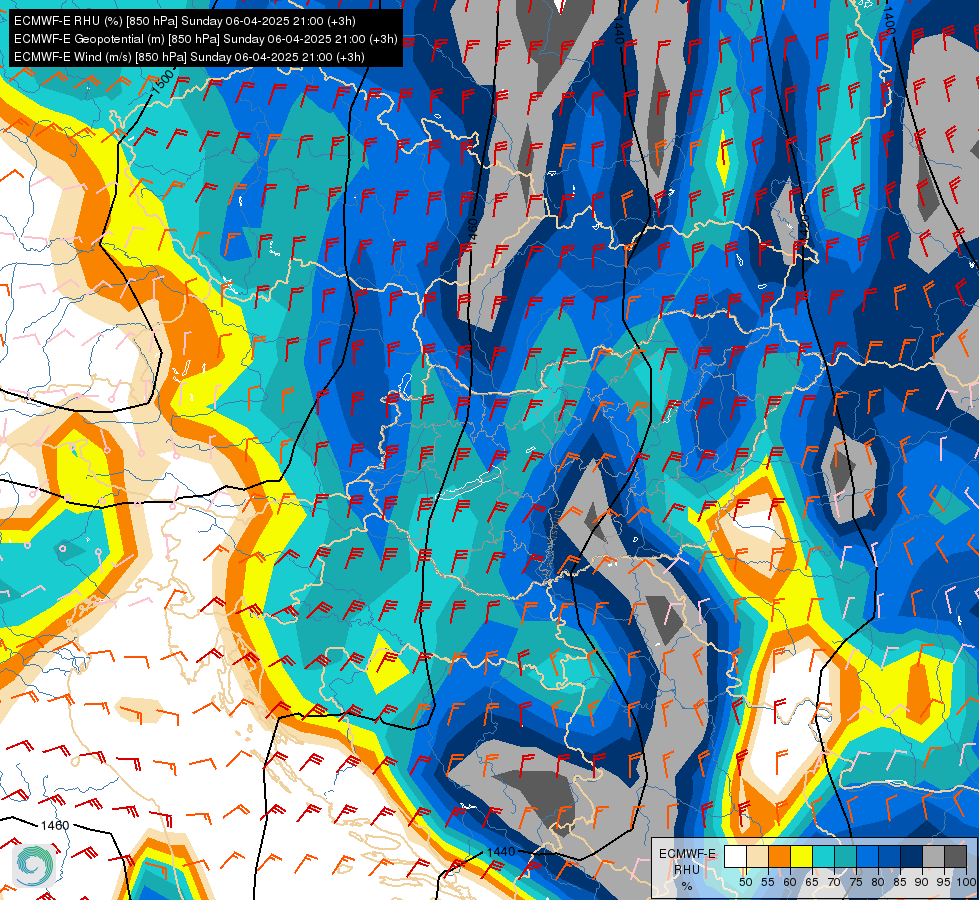Click the legend tick value 65
The height and width of the screenshot is (900, 979).
(812, 882)
